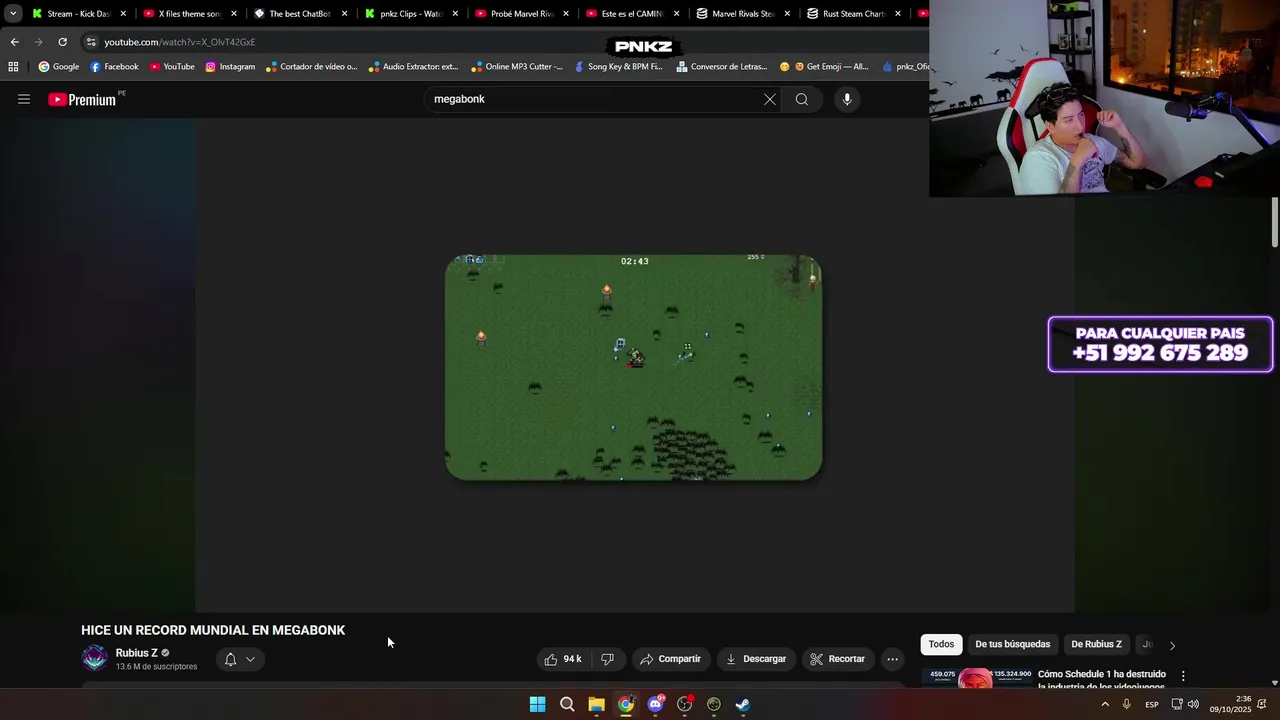Open Song Key & BPM Finder bookmark
The height and width of the screenshot is (720, 1280).
pyautogui.click(x=619, y=67)
